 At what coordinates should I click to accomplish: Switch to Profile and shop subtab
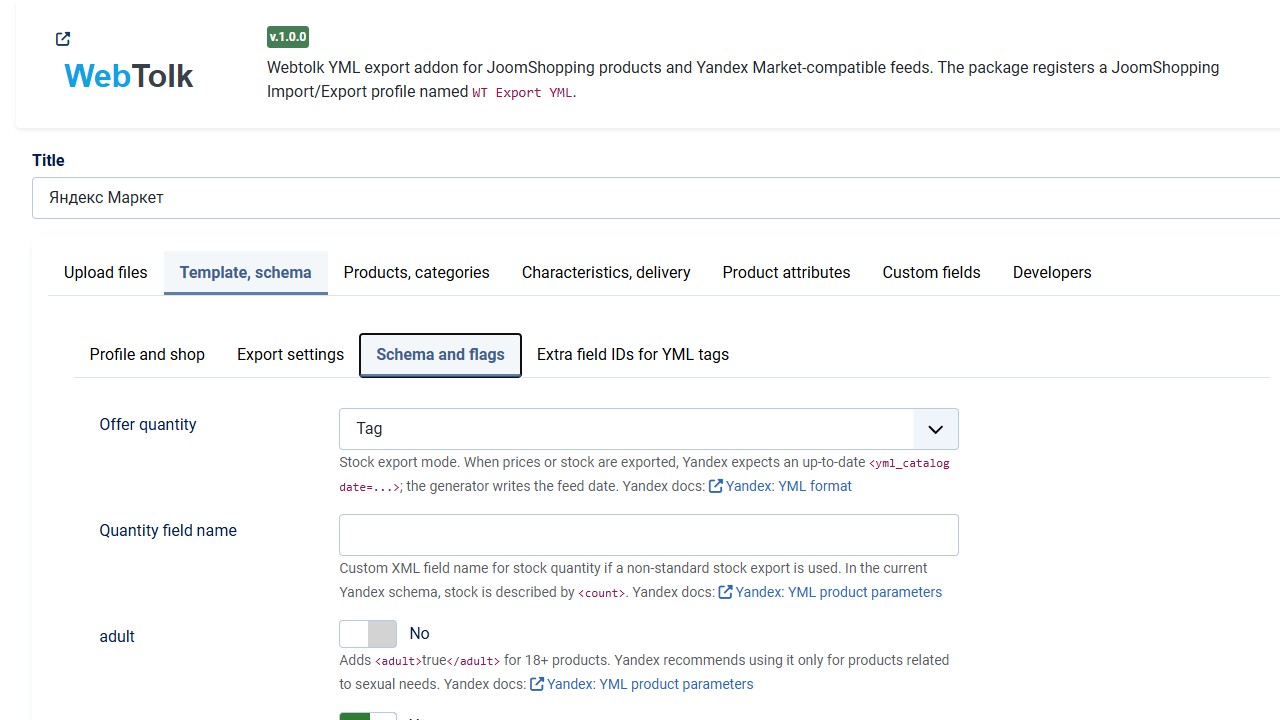147,355
